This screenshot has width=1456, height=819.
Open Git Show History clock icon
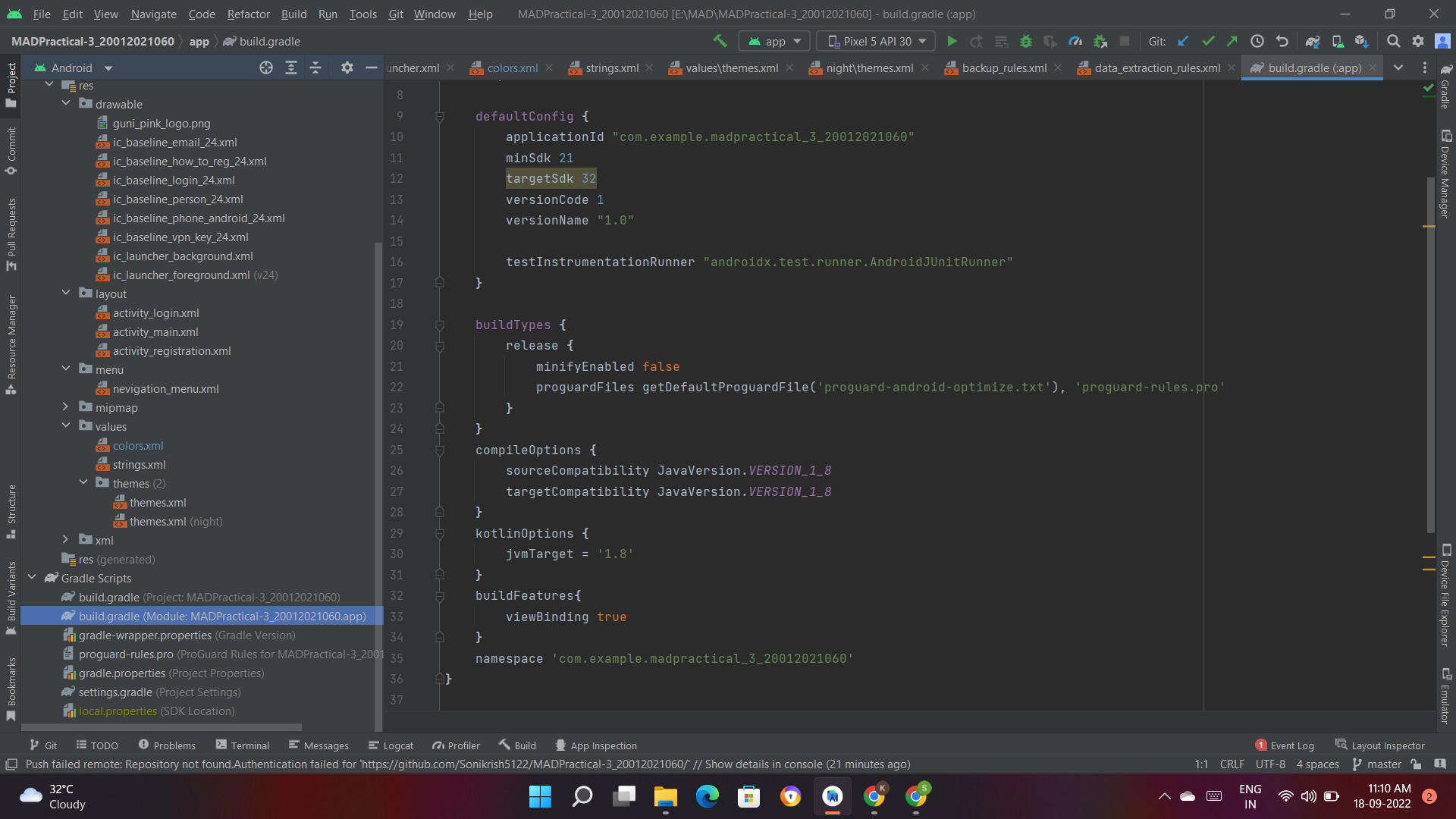point(1257,41)
